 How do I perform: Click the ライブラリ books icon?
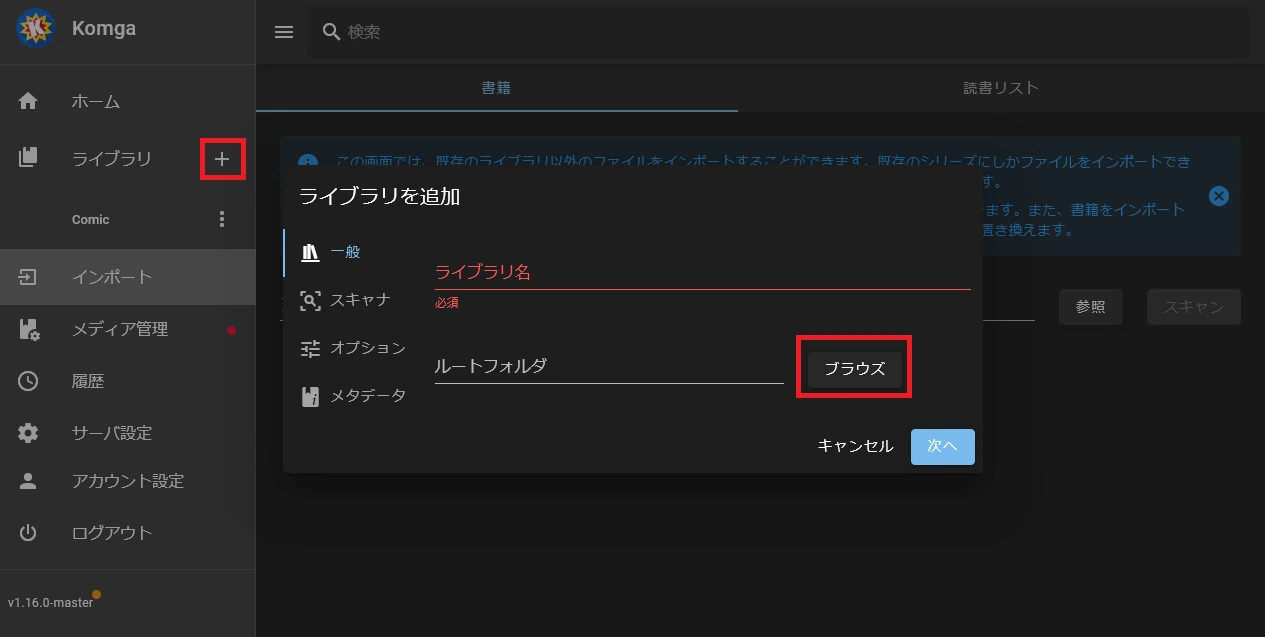[28, 157]
